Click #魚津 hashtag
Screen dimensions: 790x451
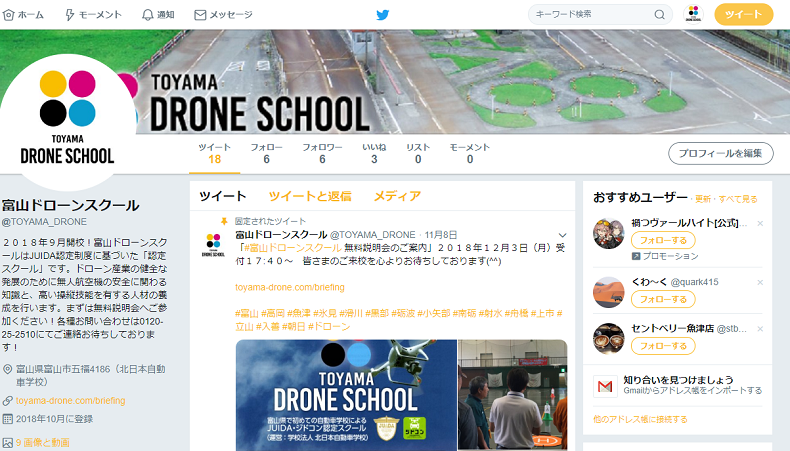pyautogui.click(x=299, y=313)
